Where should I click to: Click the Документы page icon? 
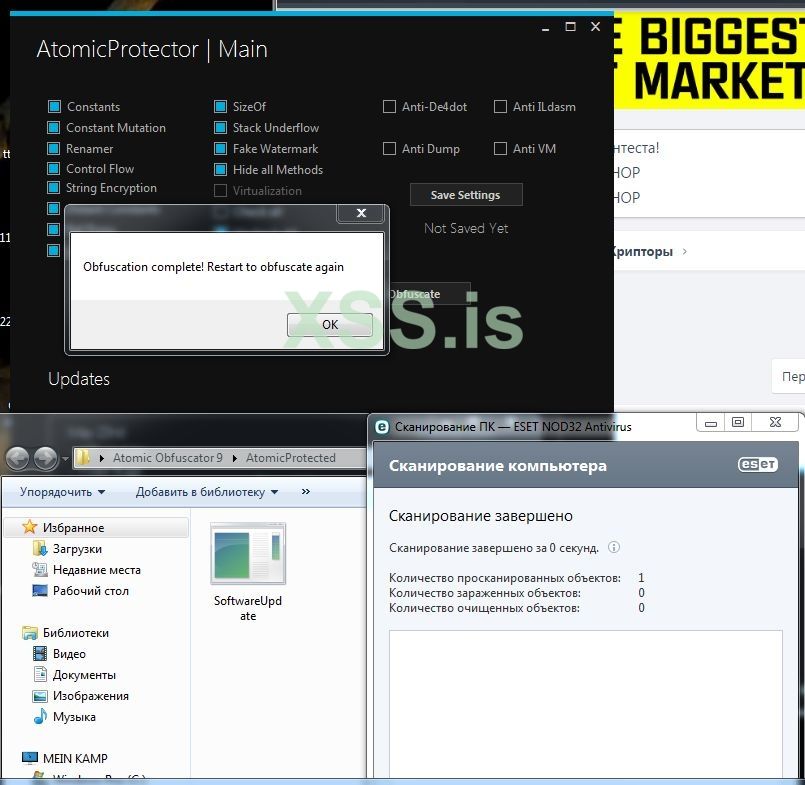tap(40, 674)
